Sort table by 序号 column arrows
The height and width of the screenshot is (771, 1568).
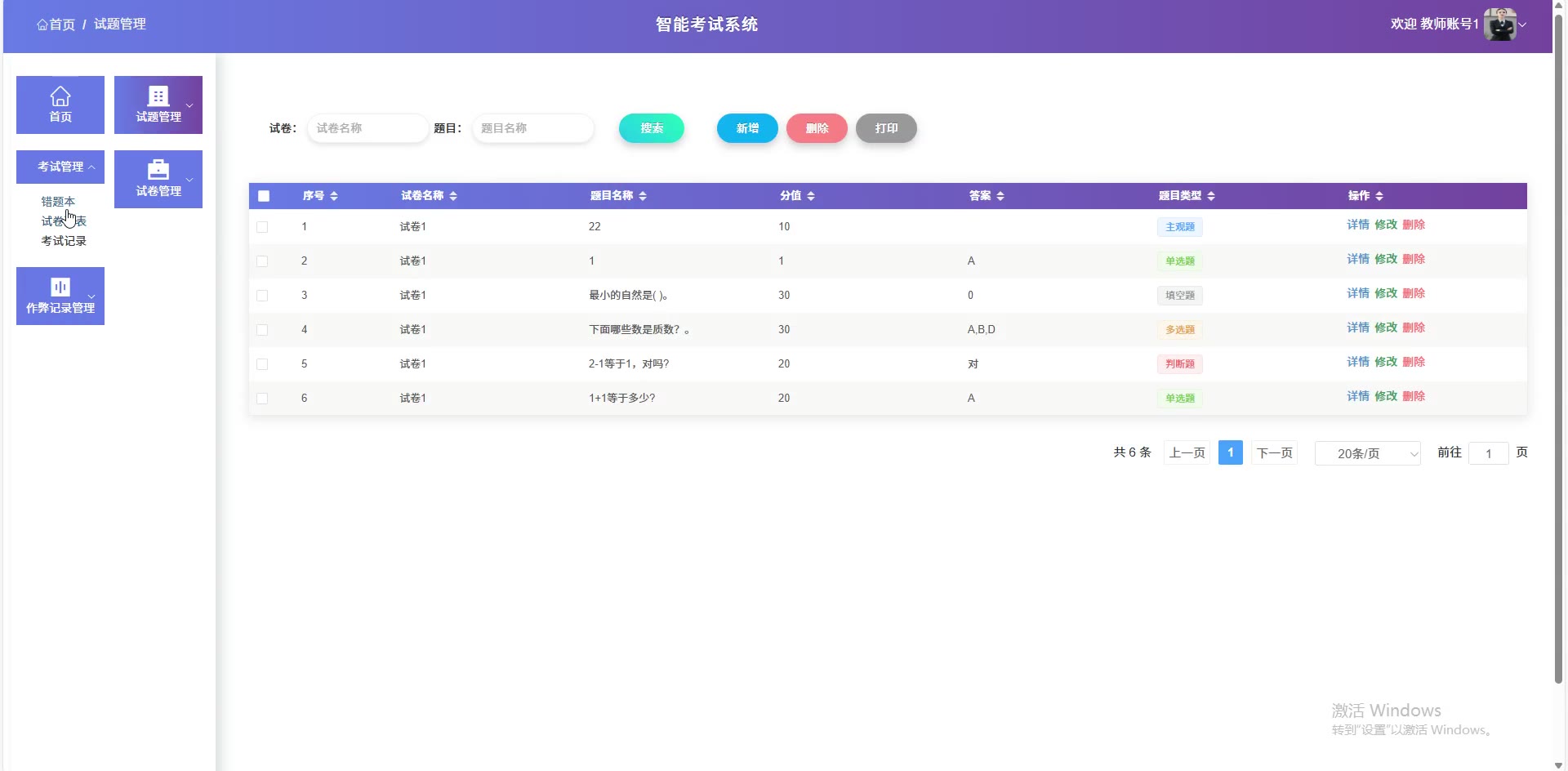tap(334, 196)
